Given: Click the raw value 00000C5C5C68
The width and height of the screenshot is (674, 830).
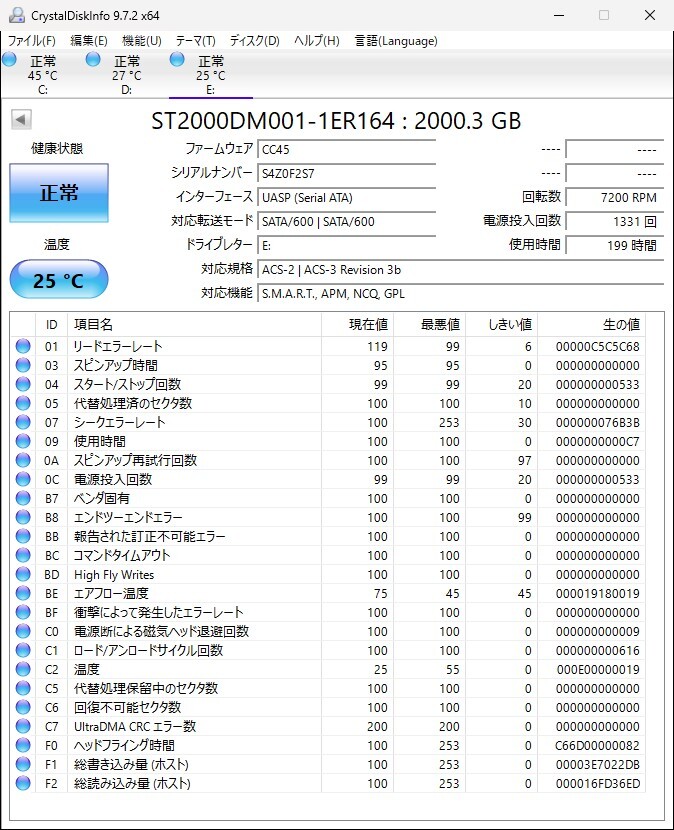Looking at the screenshot, I should (598, 347).
